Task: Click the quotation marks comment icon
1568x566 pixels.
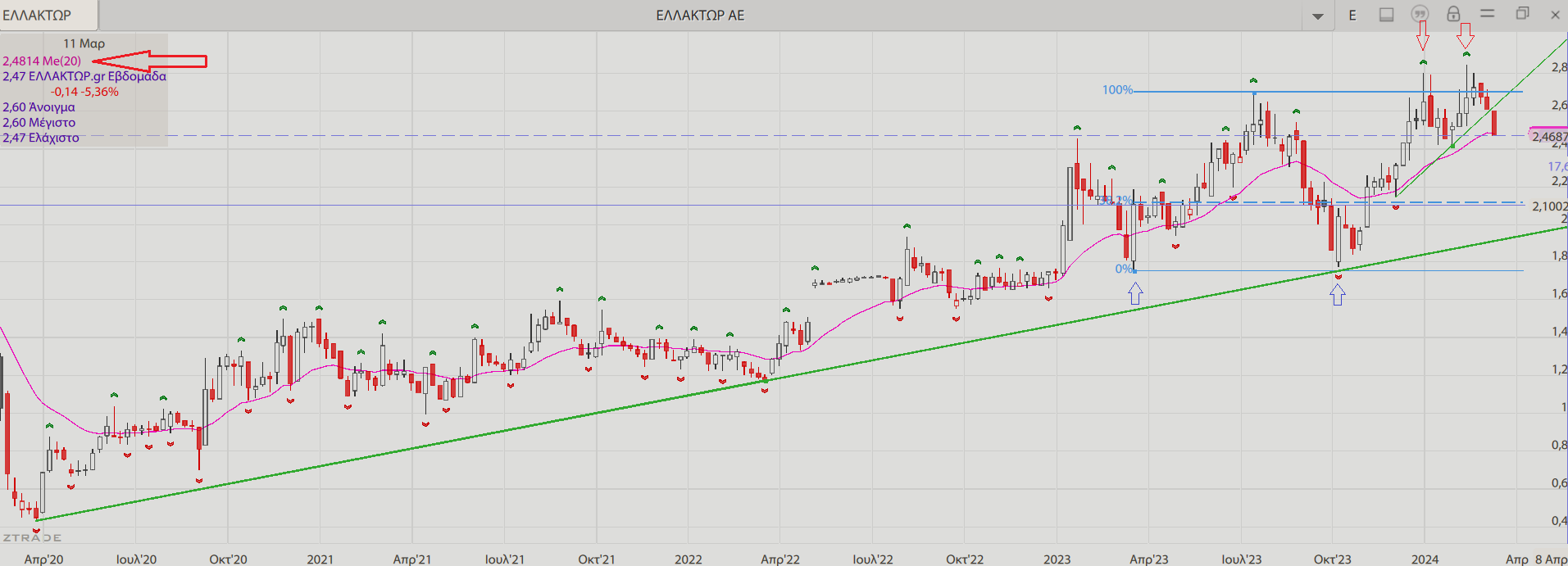Action: pos(1420,14)
